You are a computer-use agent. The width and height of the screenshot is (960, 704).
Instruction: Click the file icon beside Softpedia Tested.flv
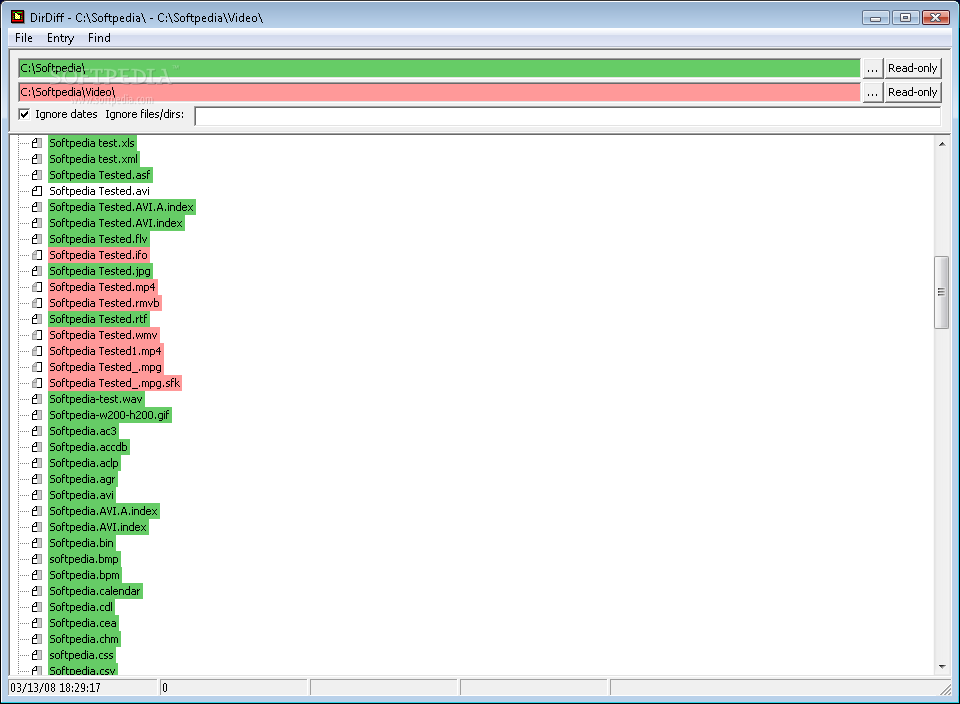[x=37, y=239]
